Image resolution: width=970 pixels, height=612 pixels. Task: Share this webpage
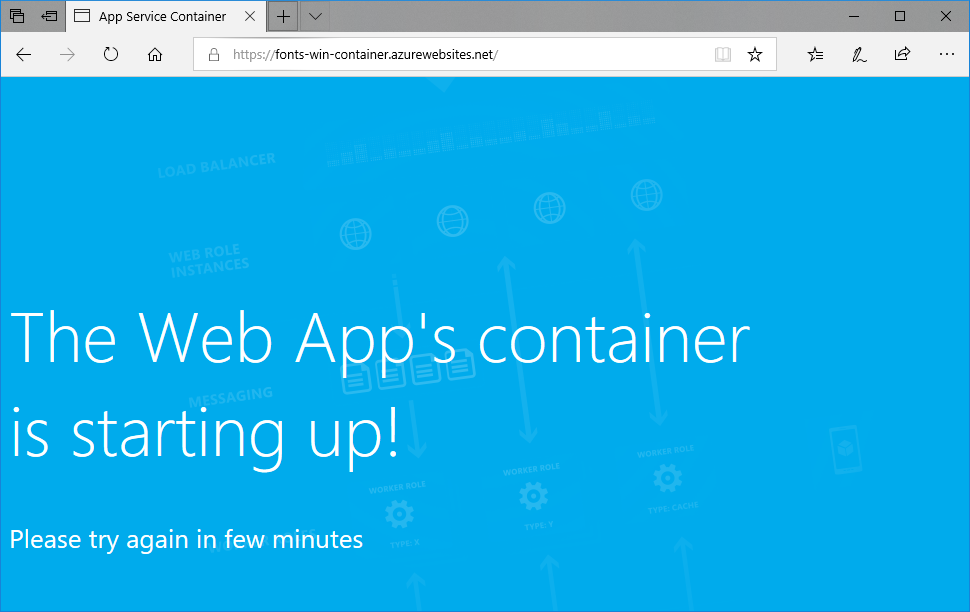902,55
